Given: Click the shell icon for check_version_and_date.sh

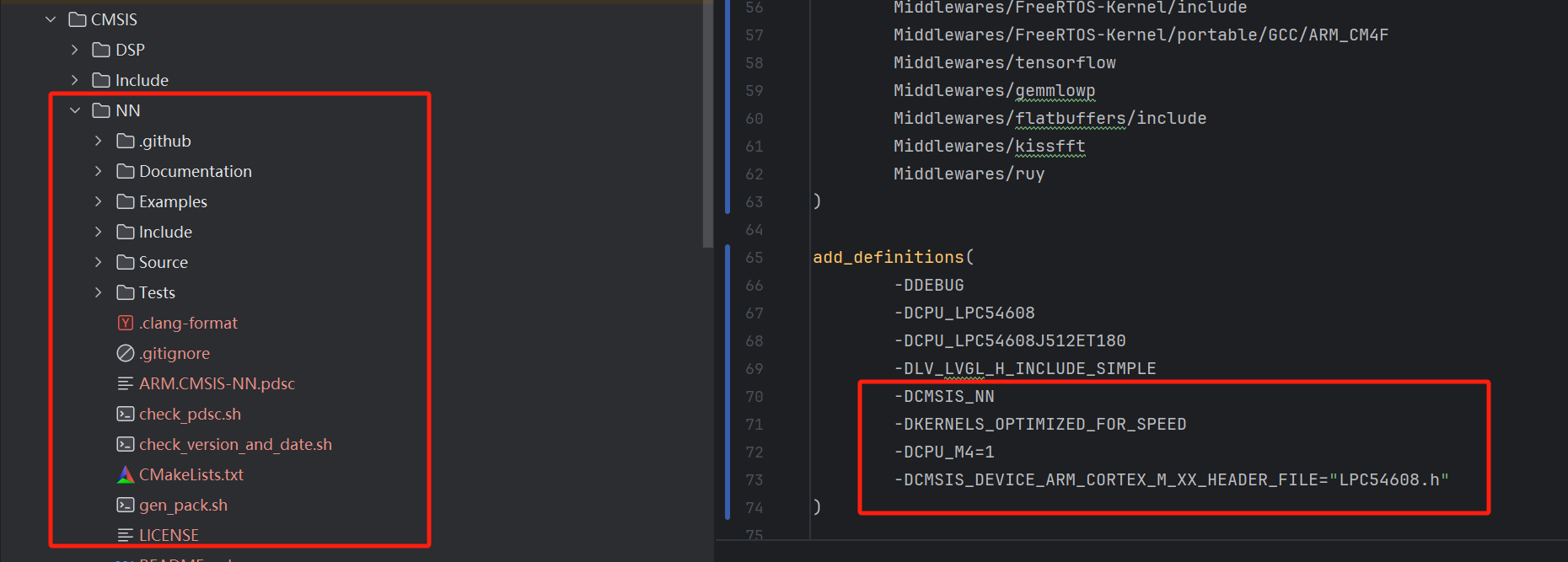Looking at the screenshot, I should (126, 445).
